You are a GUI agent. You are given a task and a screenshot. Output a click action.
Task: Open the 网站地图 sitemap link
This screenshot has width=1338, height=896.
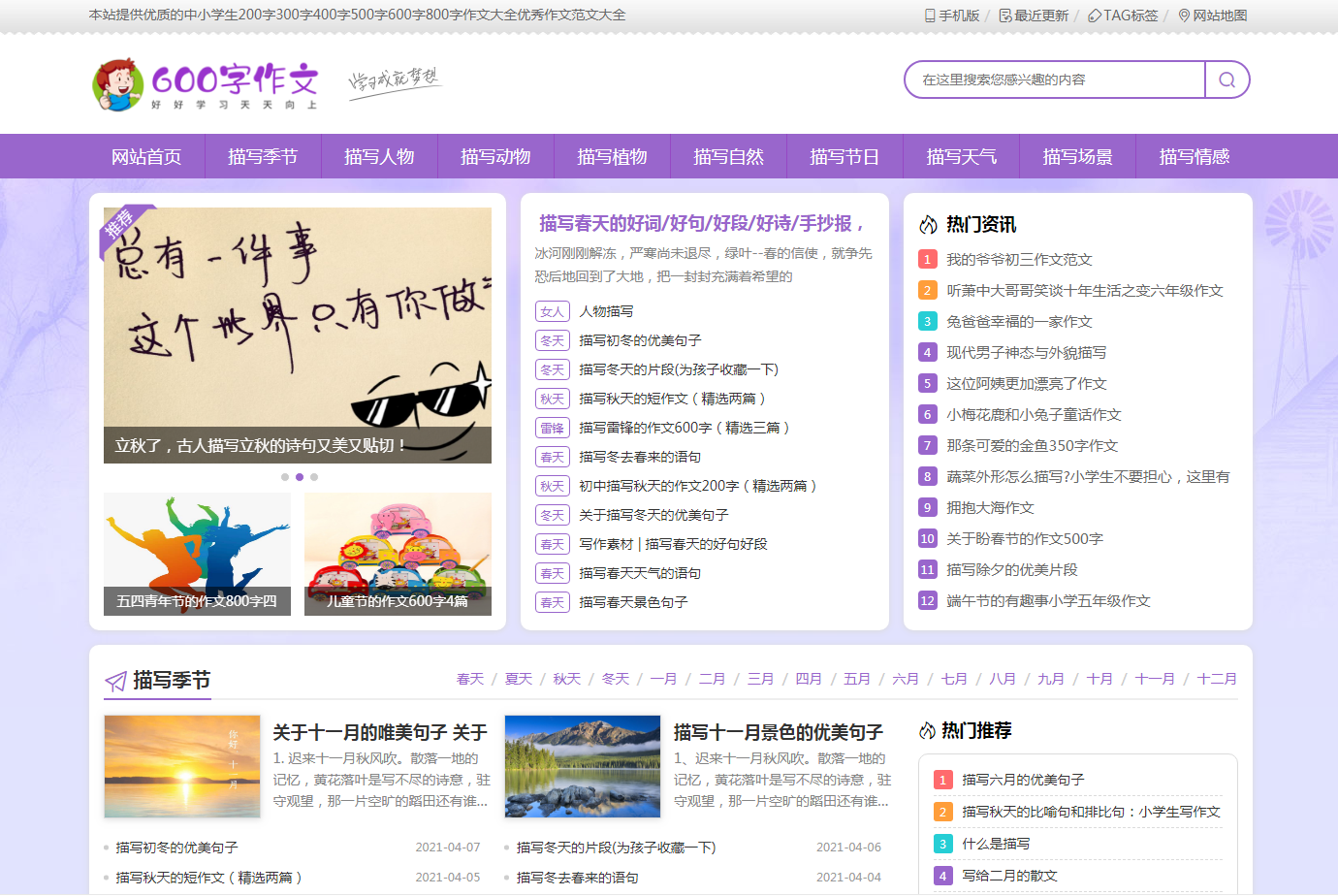point(1212,16)
